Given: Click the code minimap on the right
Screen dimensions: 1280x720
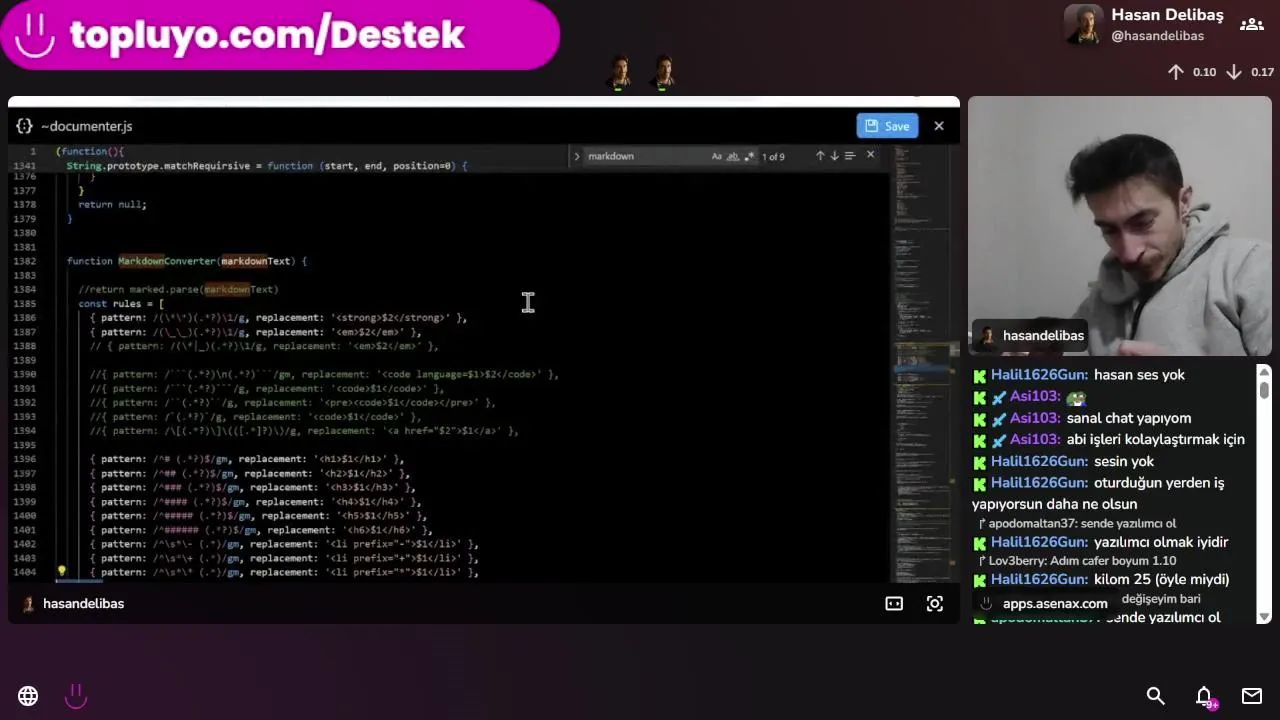Looking at the screenshot, I should [x=920, y=362].
